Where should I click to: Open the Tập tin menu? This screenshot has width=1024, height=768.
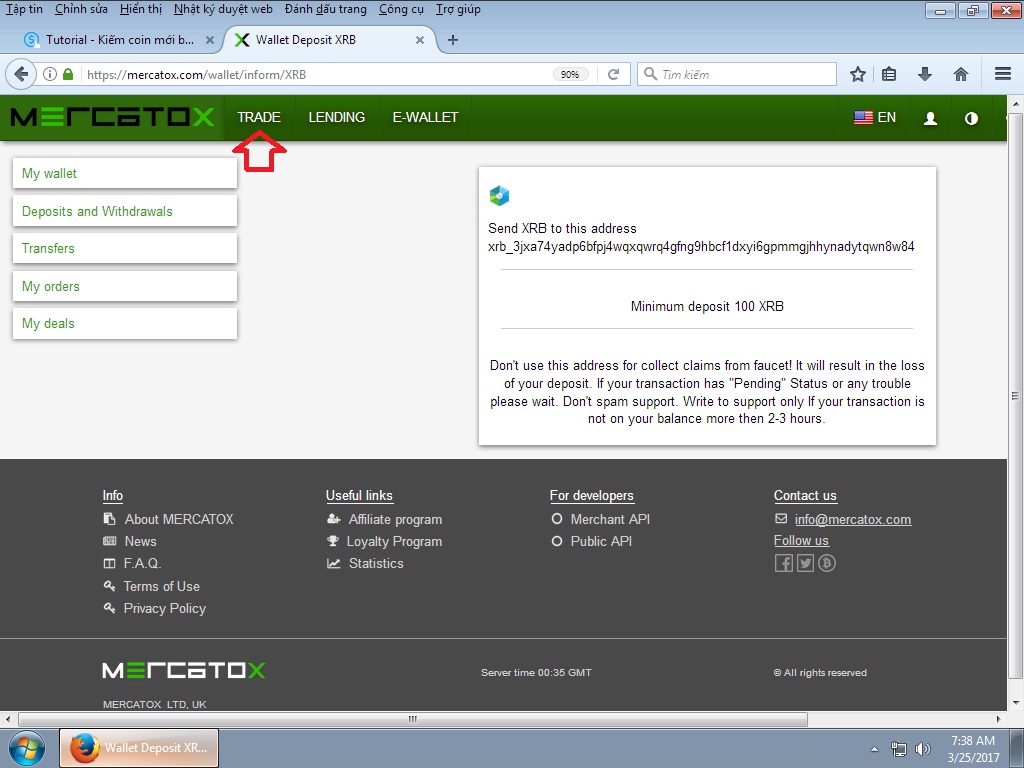(x=24, y=9)
